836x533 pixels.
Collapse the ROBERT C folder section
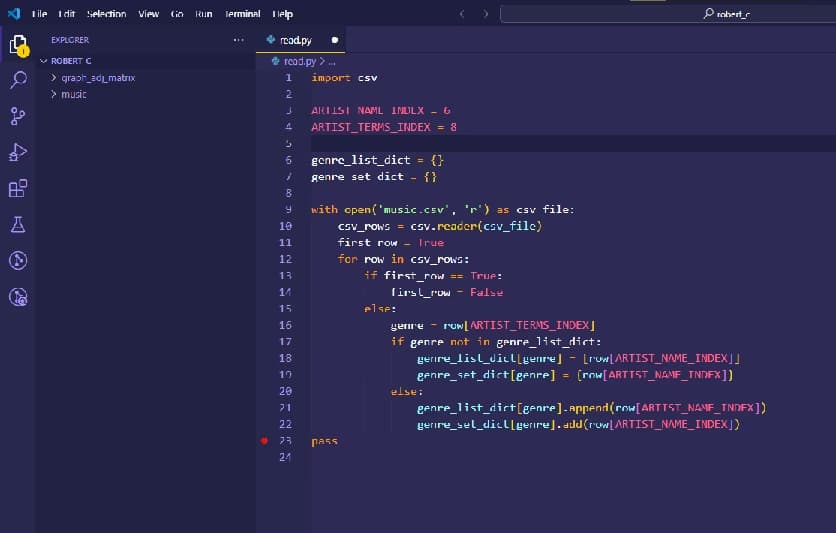click(x=44, y=61)
